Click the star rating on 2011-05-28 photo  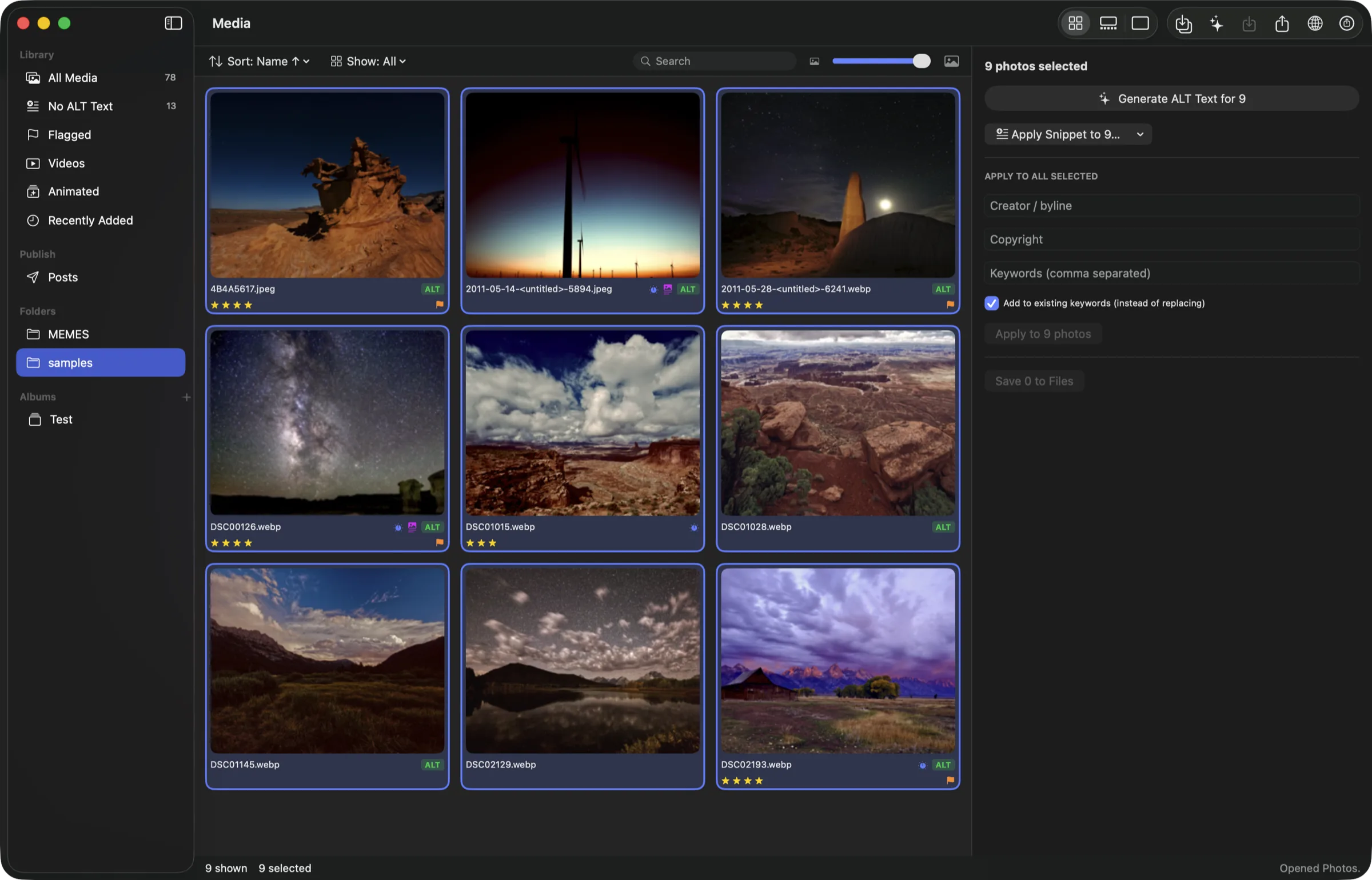click(742, 305)
